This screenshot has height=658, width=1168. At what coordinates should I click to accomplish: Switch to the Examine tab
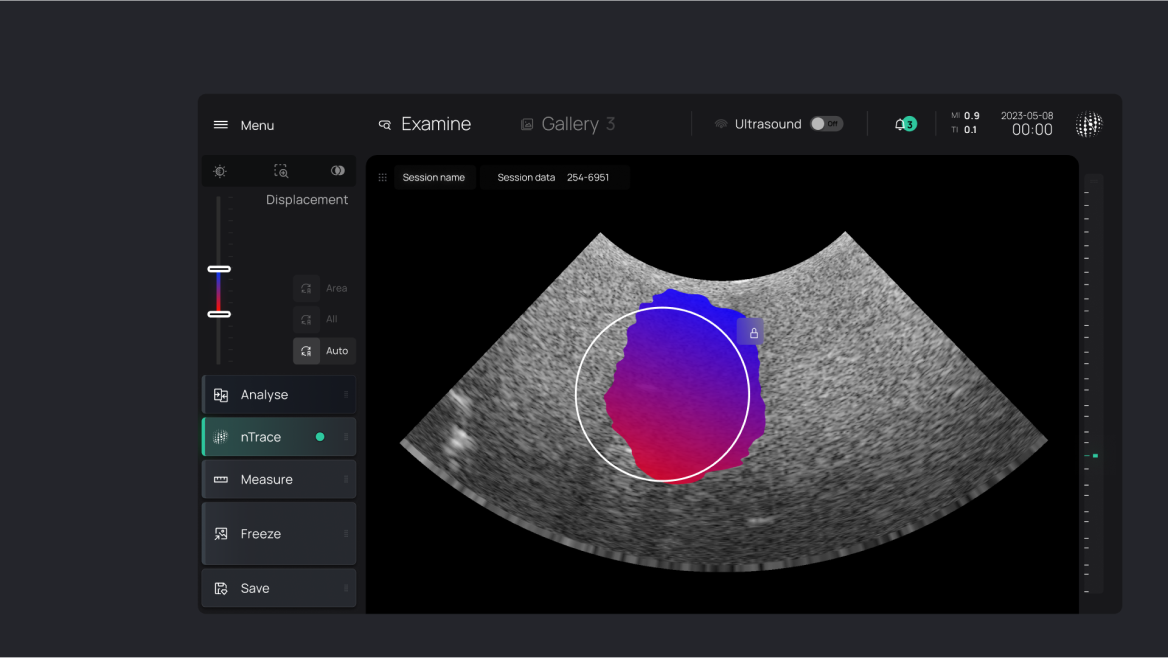[424, 125]
